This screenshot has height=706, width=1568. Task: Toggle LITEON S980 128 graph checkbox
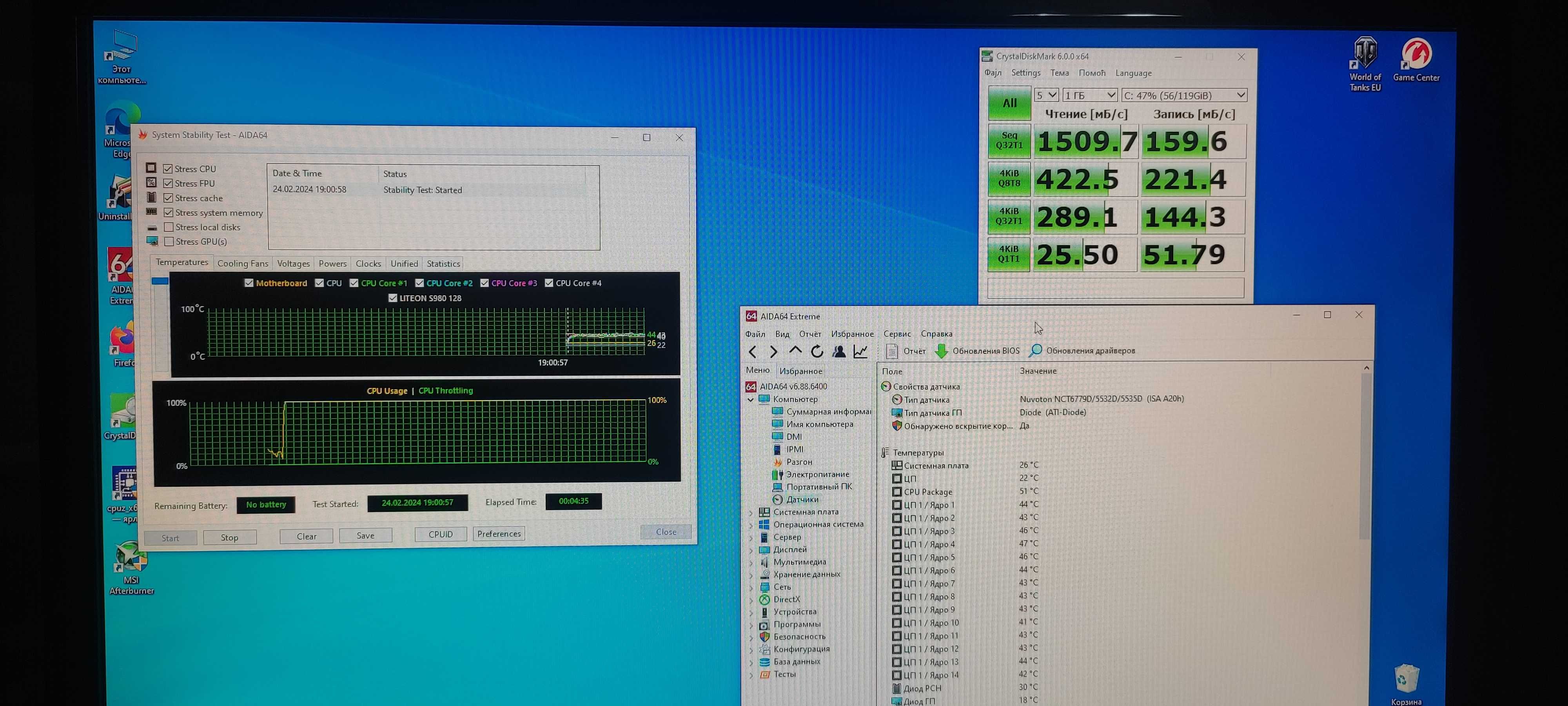393,298
